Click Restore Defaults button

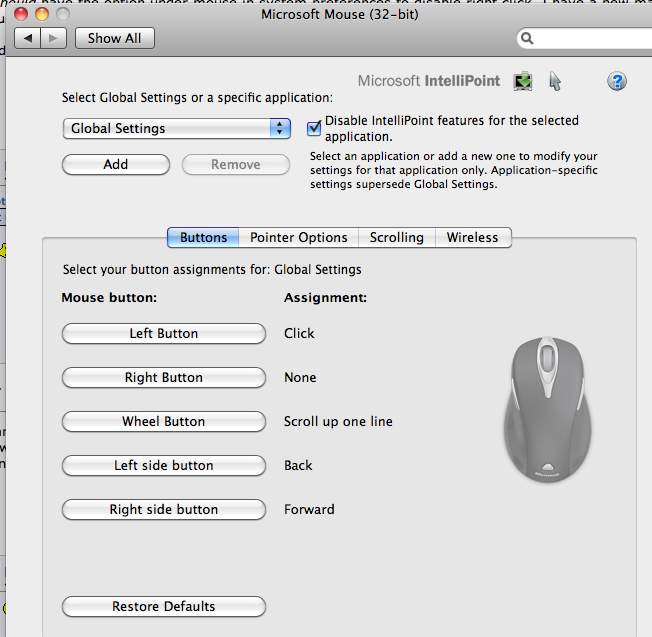click(x=164, y=607)
